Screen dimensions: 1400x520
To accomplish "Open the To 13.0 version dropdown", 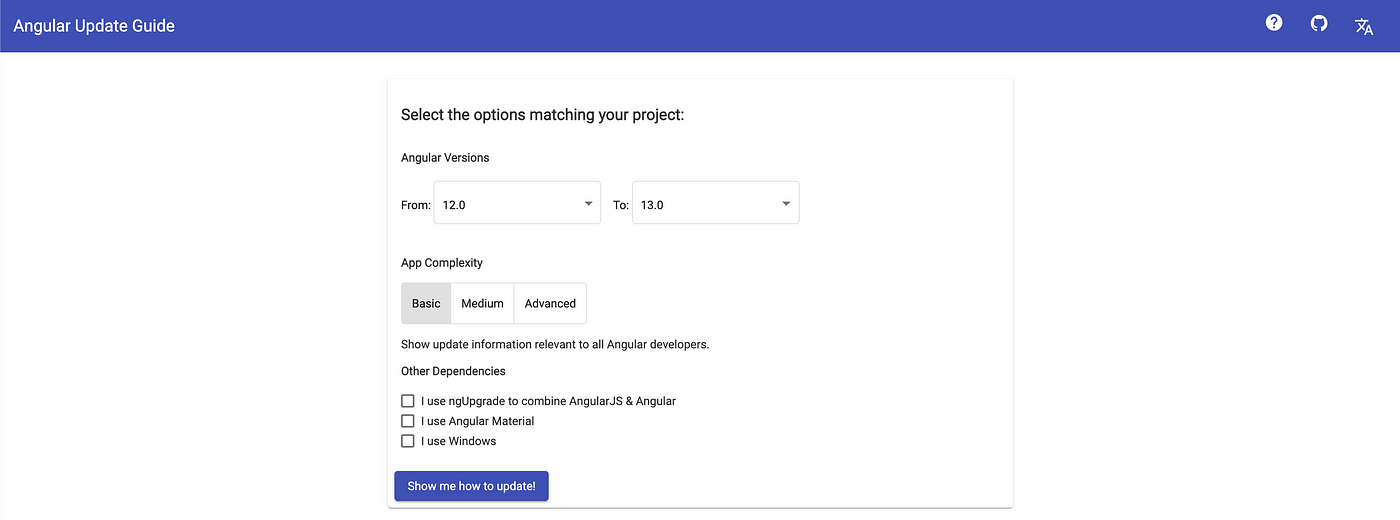I will click(x=716, y=203).
